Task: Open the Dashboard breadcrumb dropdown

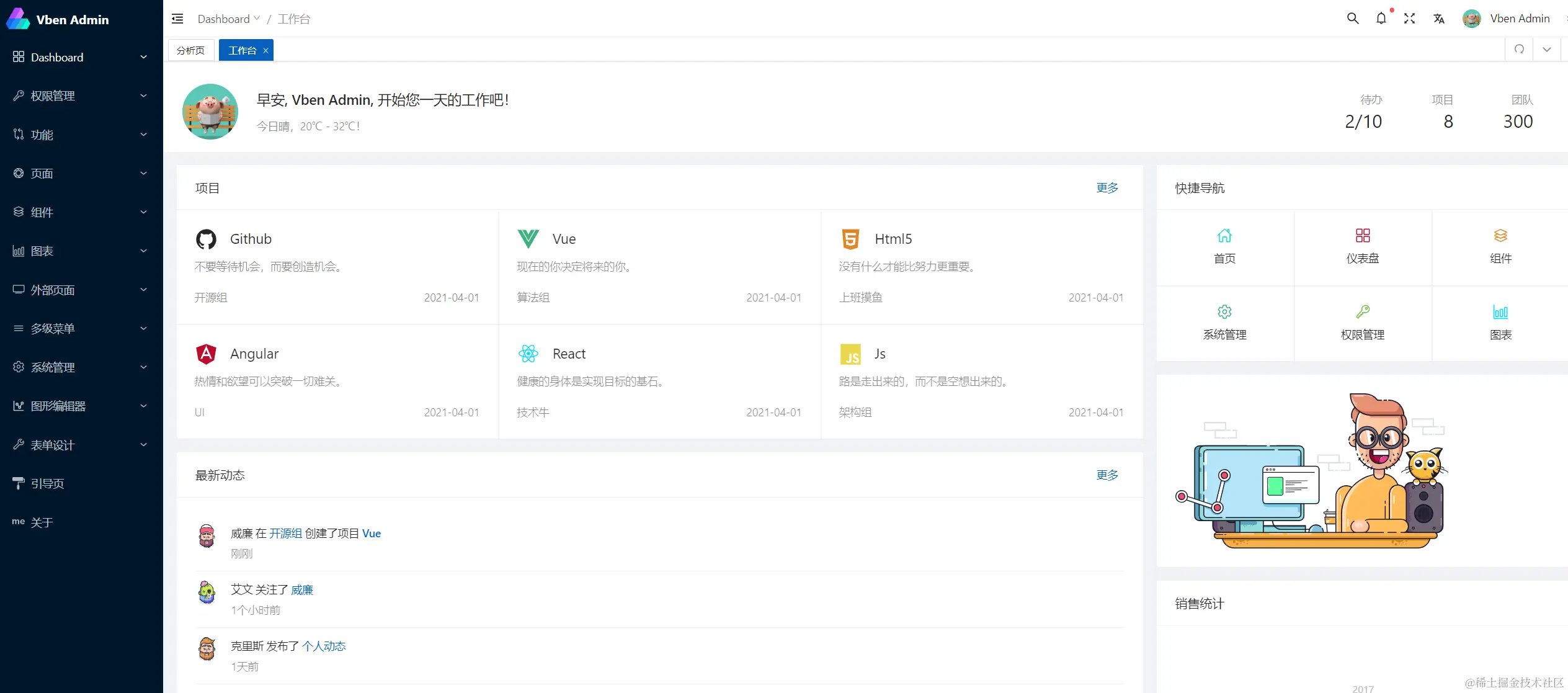Action: click(x=228, y=19)
